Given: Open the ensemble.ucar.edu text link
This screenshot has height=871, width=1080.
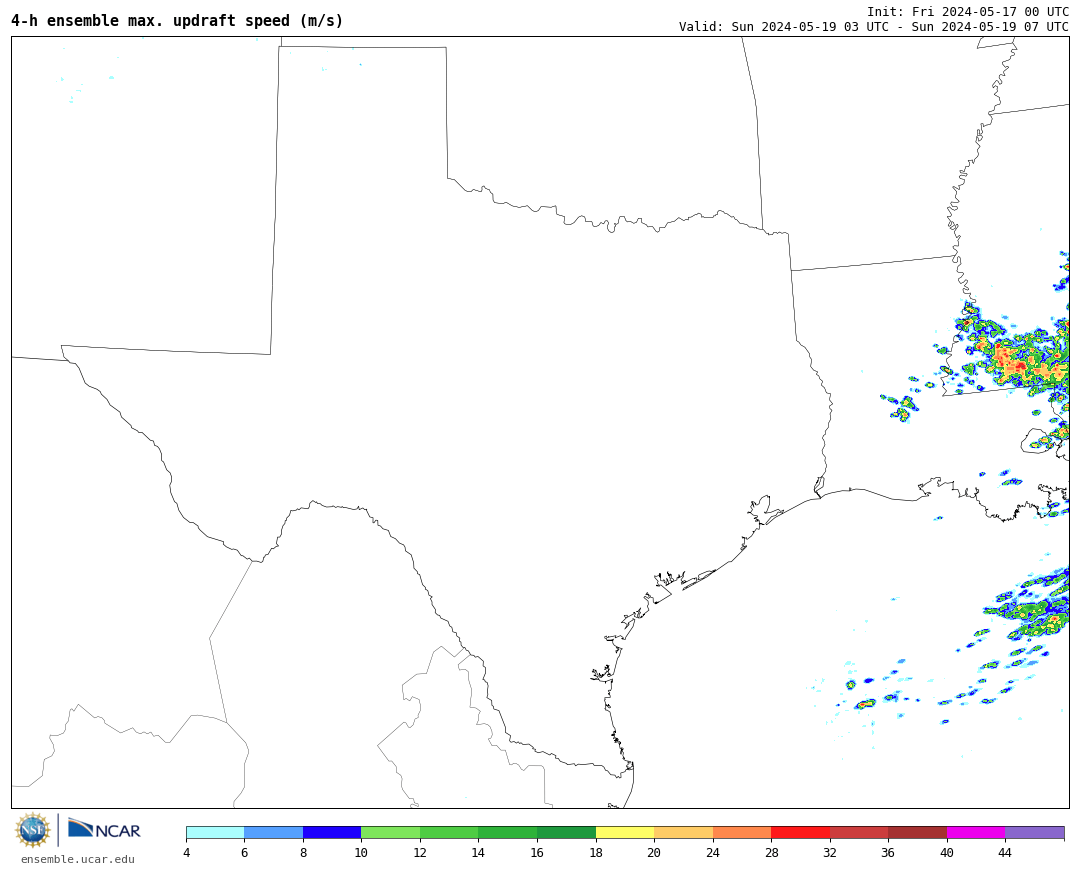Looking at the screenshot, I should point(78,859).
